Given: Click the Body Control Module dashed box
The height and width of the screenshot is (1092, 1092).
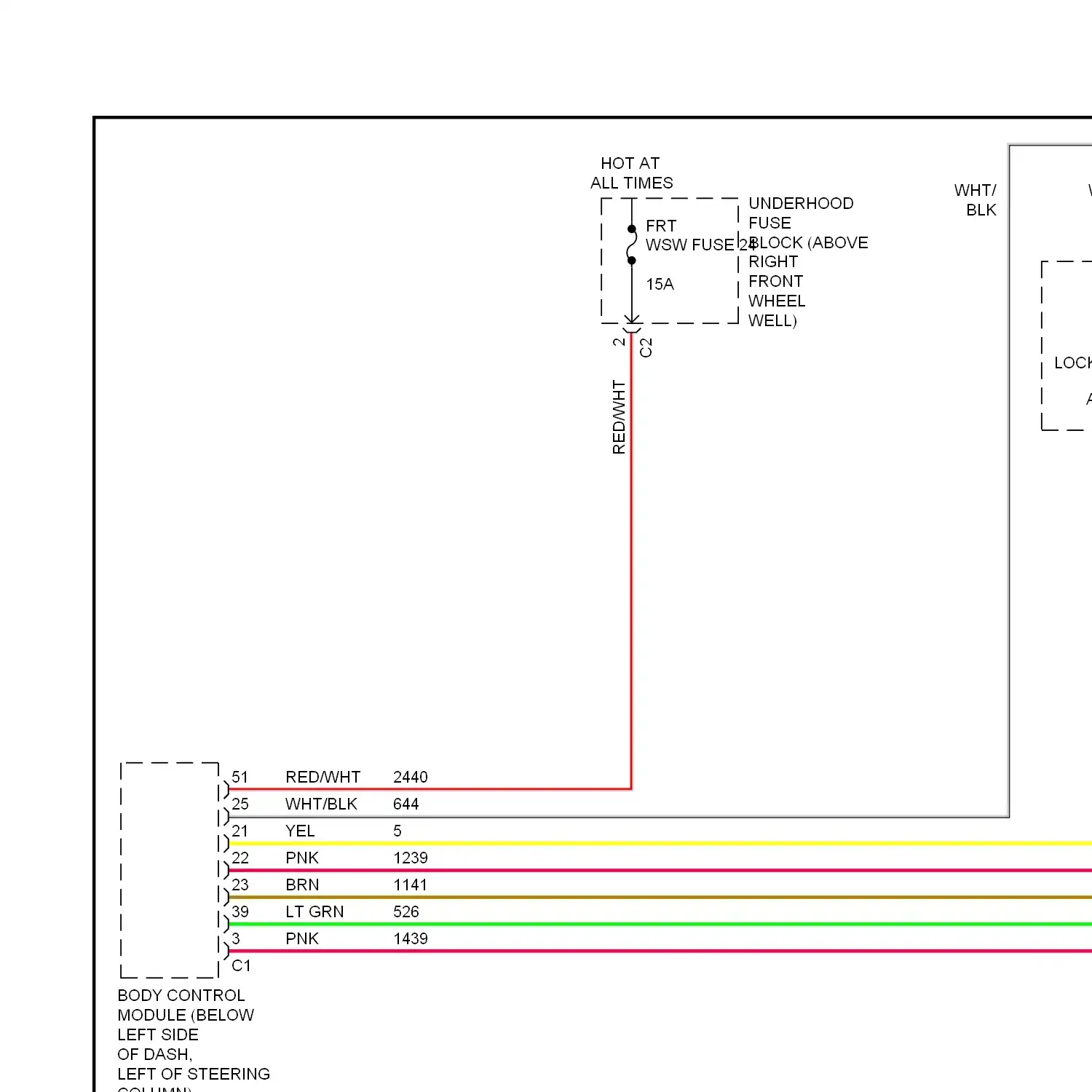Looking at the screenshot, I should 170,870.
